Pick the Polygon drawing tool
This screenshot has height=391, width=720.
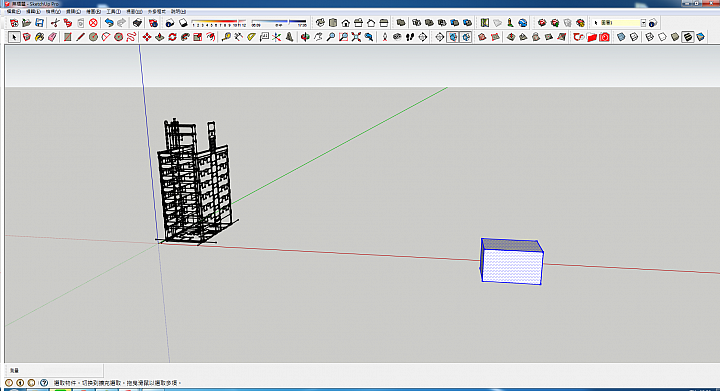[x=118, y=37]
